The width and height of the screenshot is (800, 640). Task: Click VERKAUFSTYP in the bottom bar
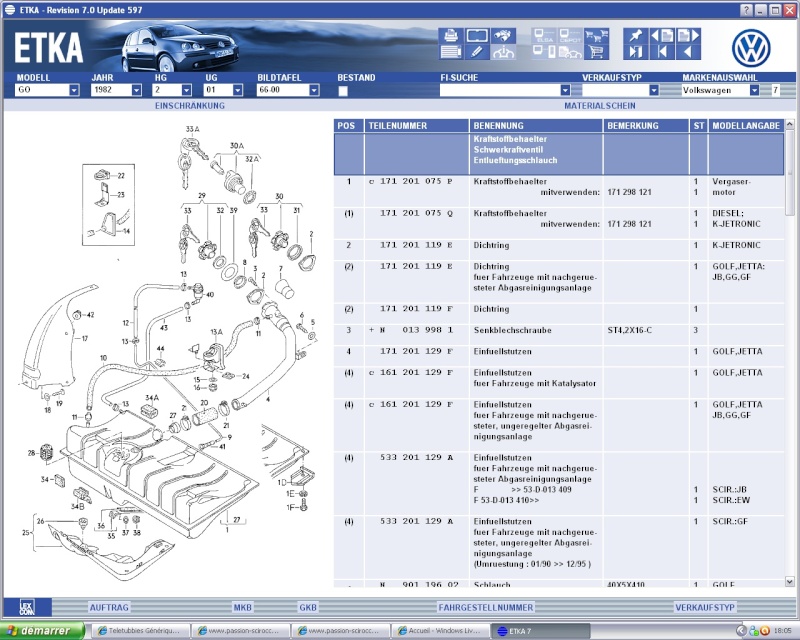pos(705,607)
